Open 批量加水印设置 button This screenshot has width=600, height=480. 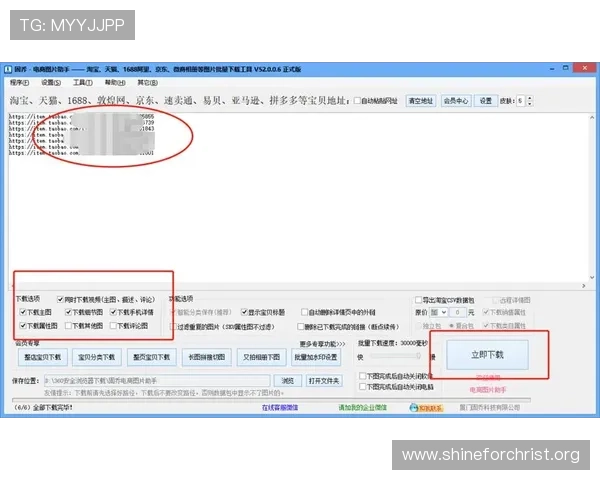click(x=316, y=357)
